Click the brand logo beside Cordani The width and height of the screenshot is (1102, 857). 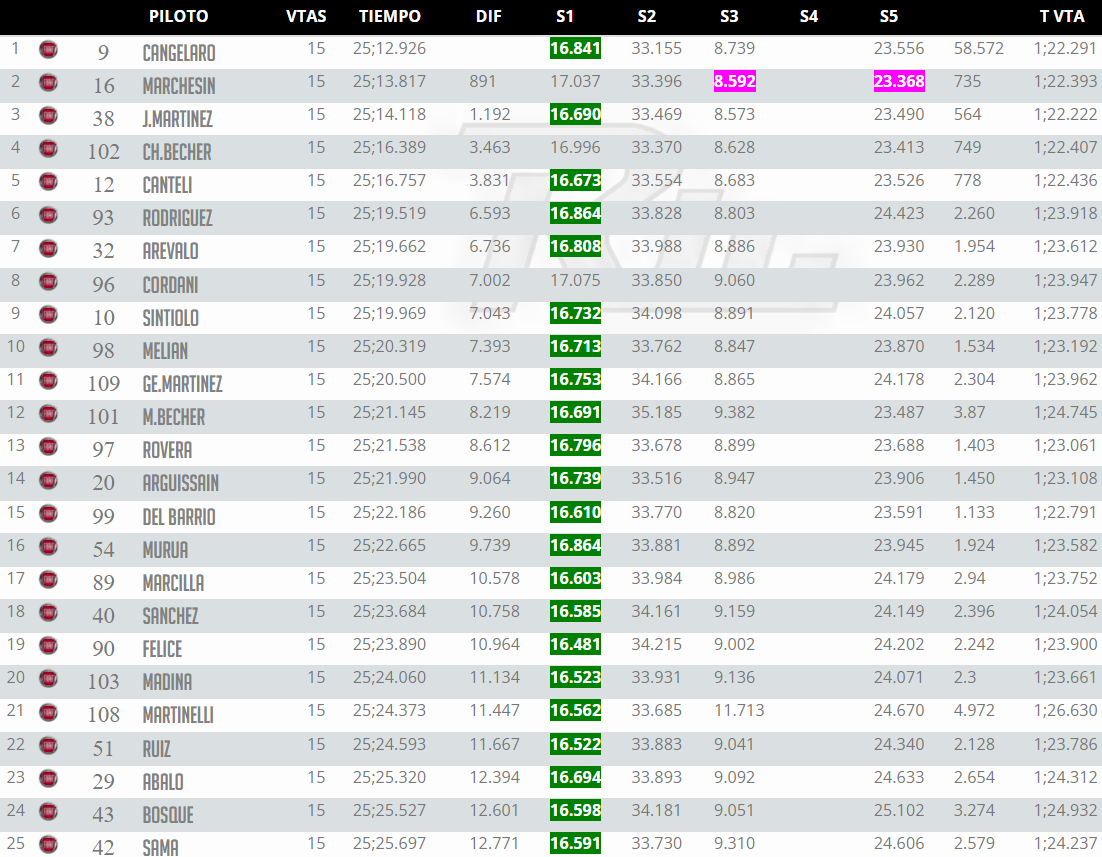[x=48, y=281]
